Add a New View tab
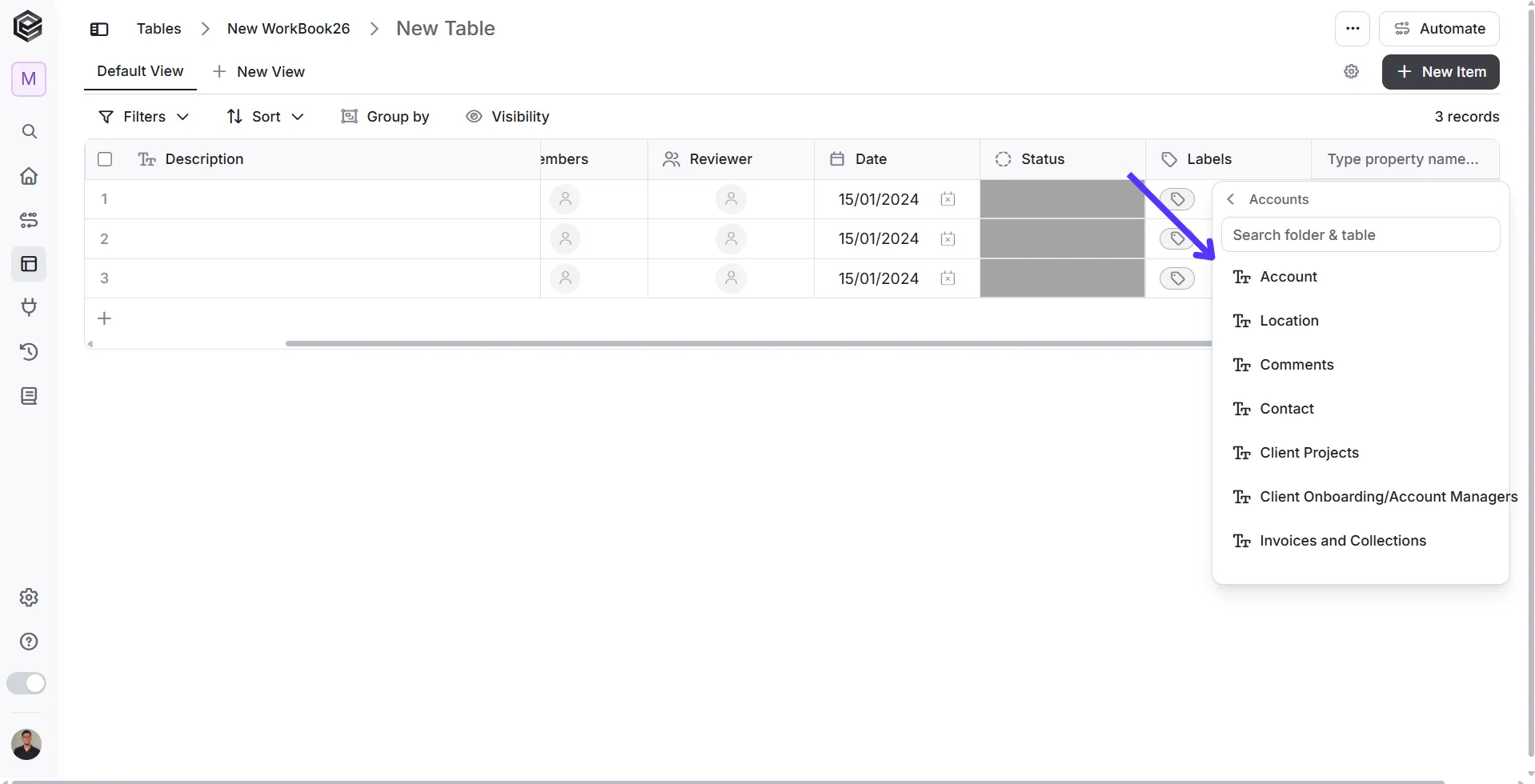1535x784 pixels. (259, 72)
